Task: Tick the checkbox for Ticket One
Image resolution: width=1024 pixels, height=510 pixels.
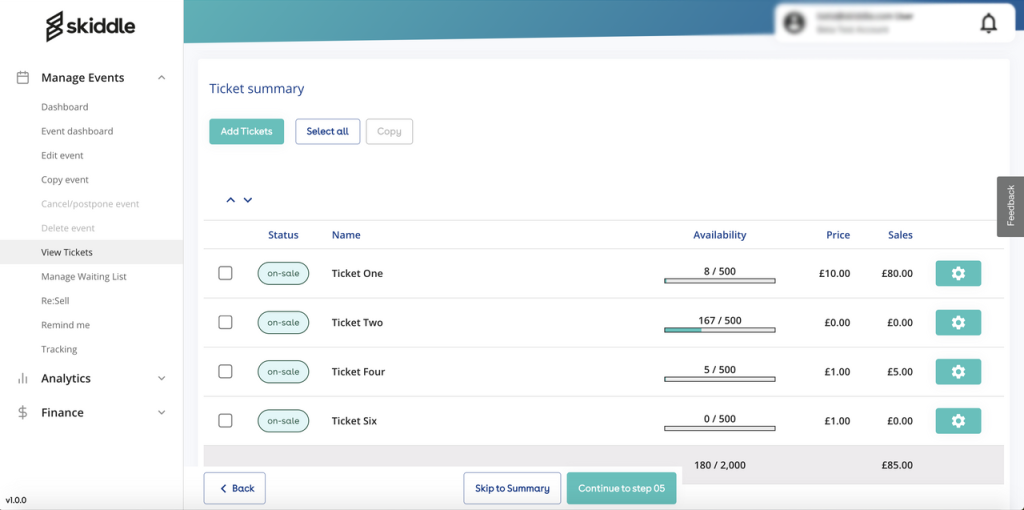Action: (225, 273)
